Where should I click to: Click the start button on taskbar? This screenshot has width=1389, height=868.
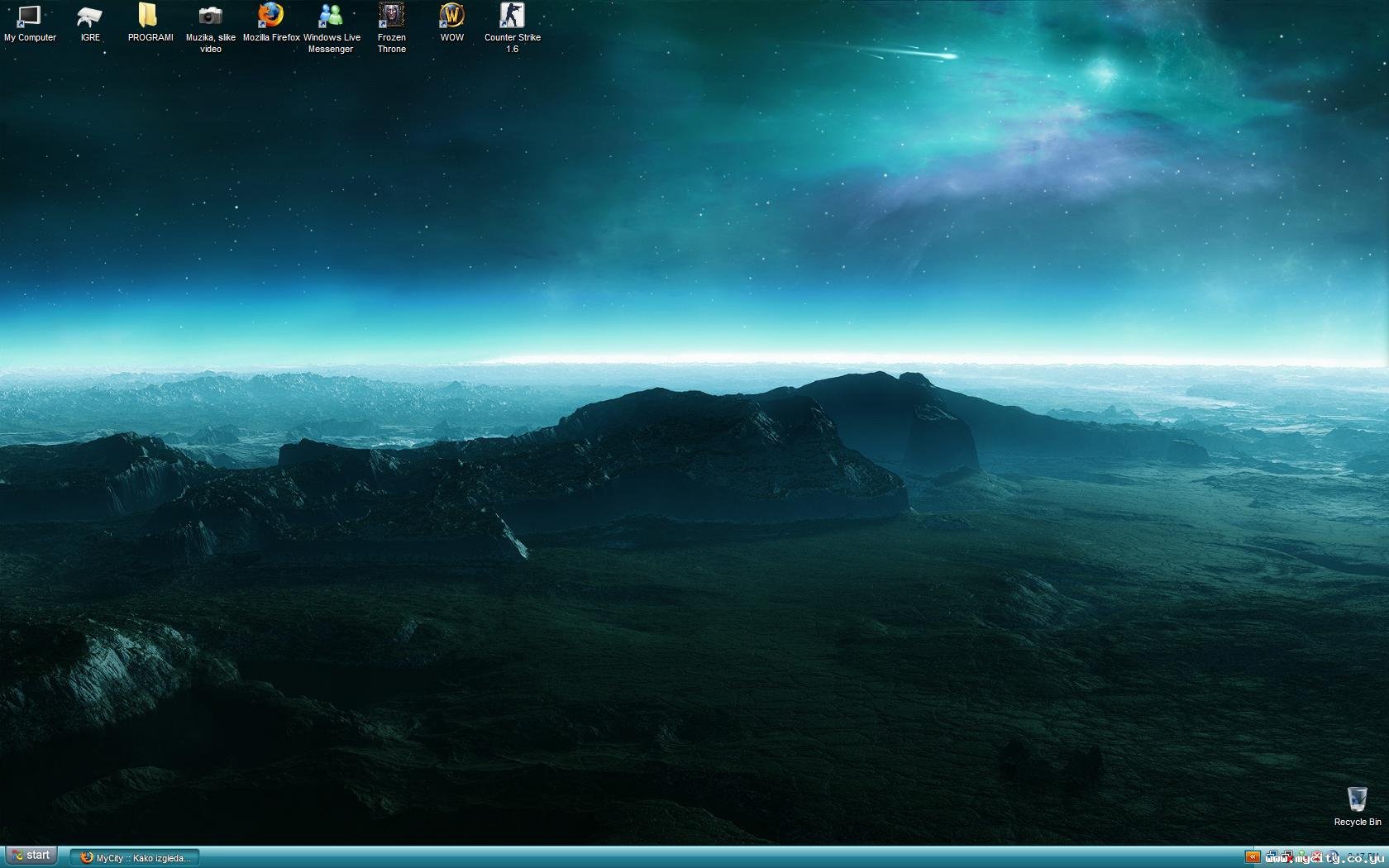[x=31, y=856]
